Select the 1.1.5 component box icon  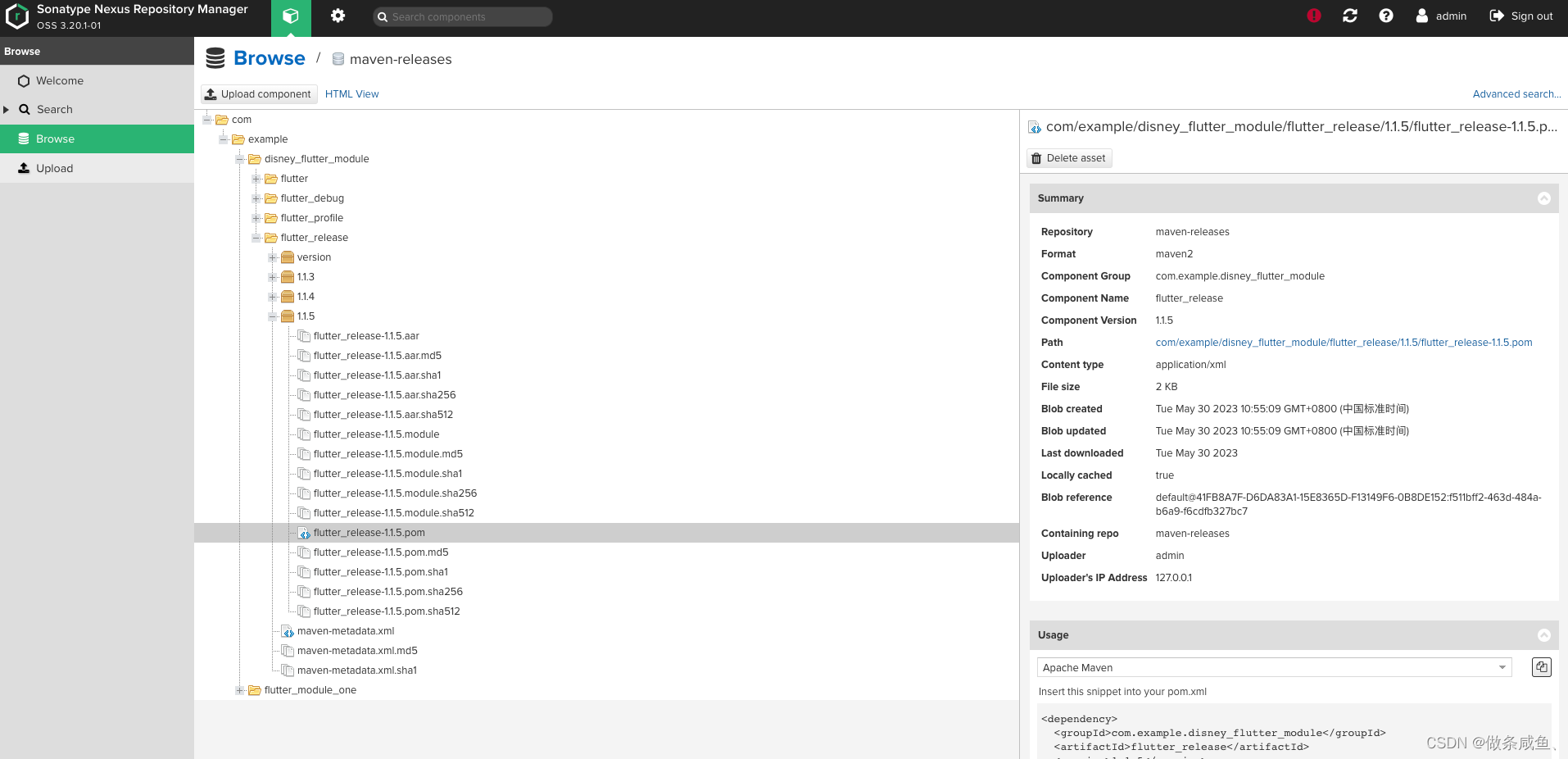point(288,316)
